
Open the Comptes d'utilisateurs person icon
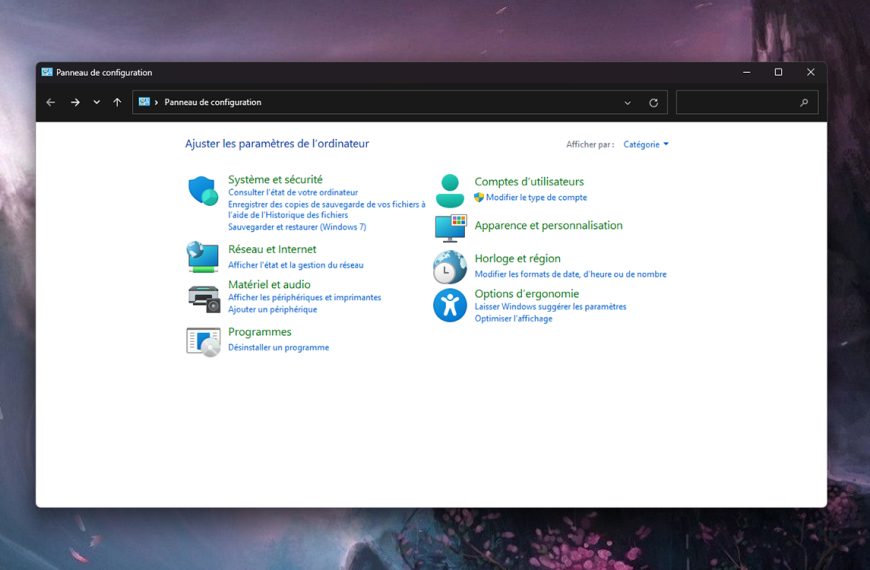point(450,190)
